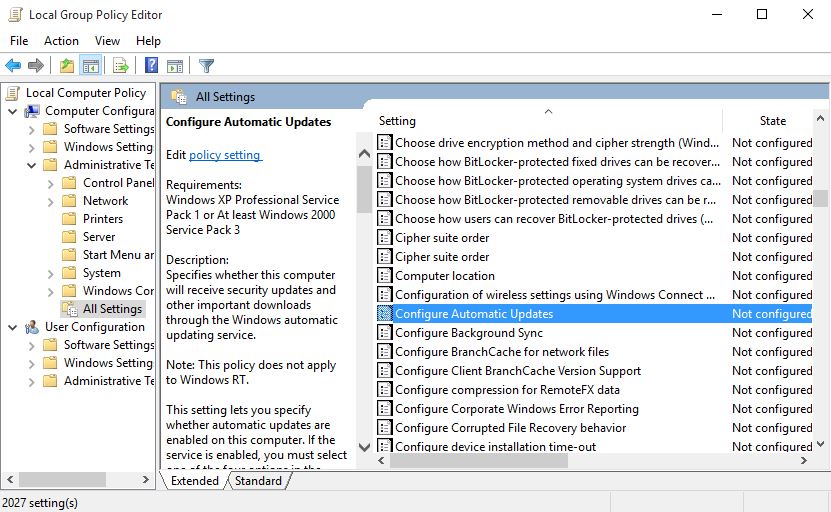
Task: Click the blue Help toolbar icon
Action: (x=151, y=66)
